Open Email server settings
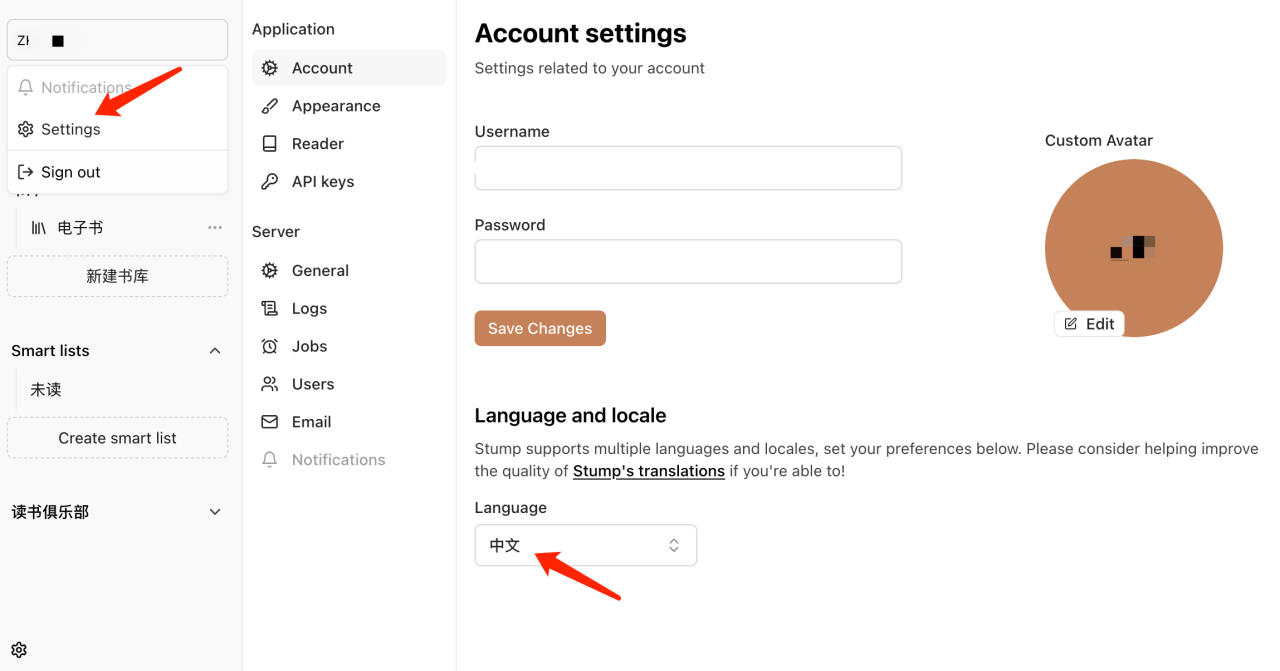1280x671 pixels. pyautogui.click(x=349, y=422)
